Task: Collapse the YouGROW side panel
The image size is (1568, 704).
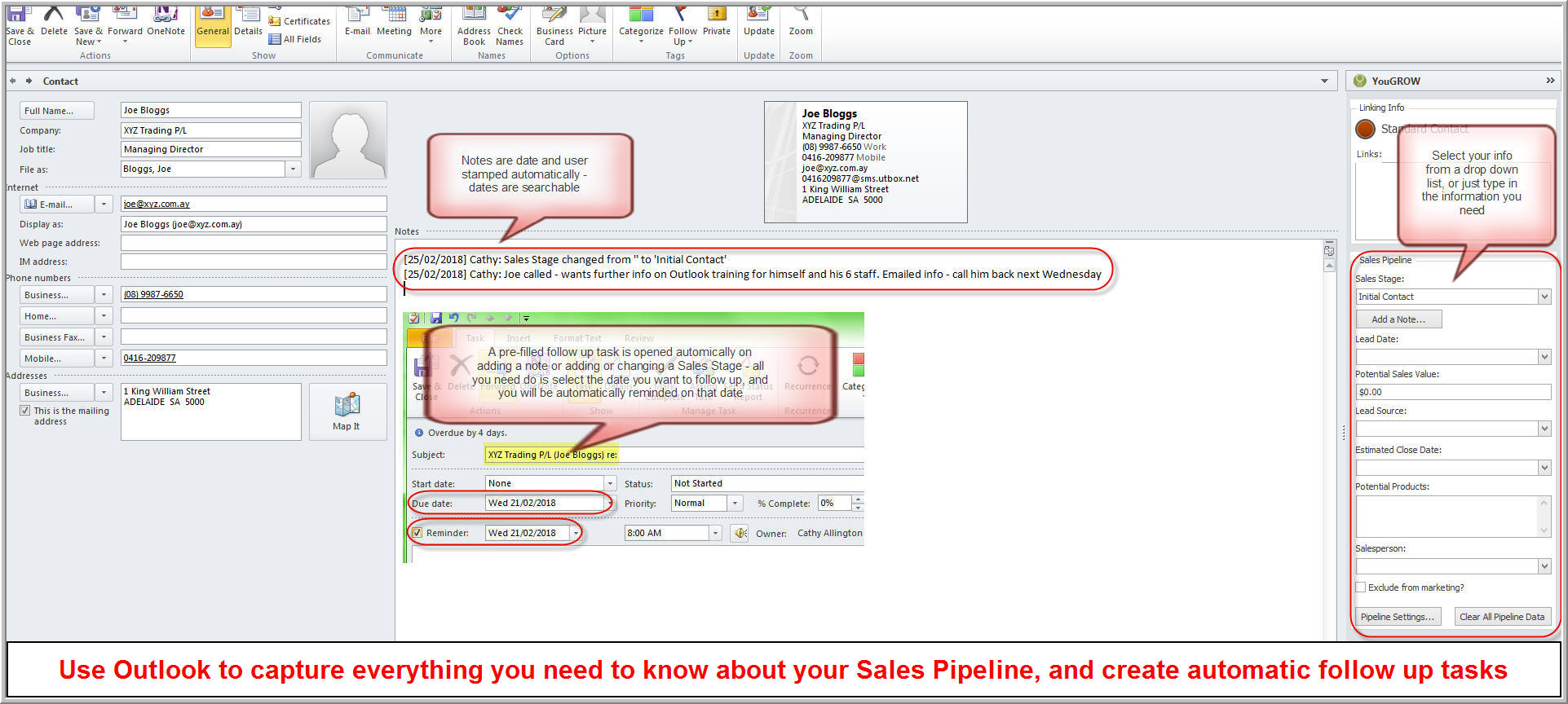Action: pos(1550,81)
